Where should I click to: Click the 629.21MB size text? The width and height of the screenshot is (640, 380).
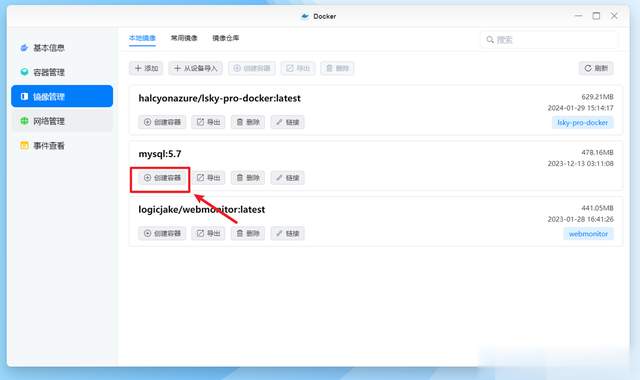(x=597, y=97)
